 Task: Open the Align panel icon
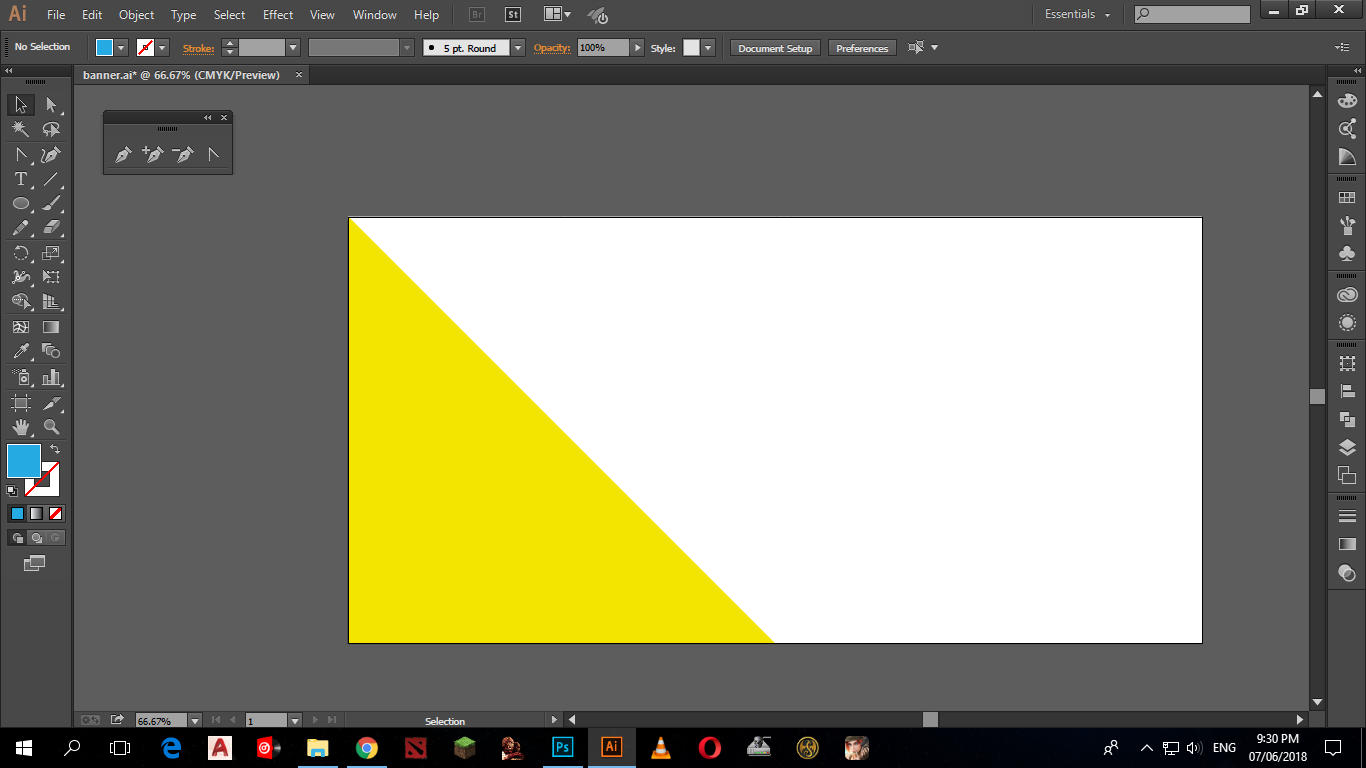coord(1347,392)
